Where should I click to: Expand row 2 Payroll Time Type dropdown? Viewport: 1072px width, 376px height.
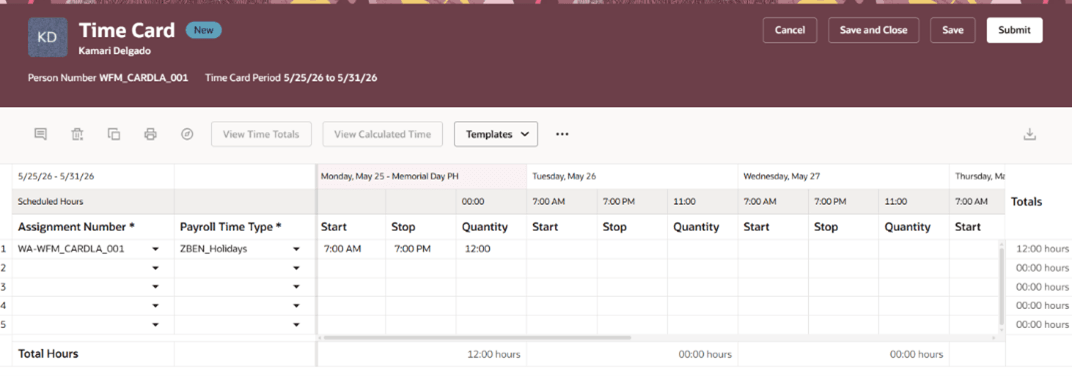tap(296, 268)
